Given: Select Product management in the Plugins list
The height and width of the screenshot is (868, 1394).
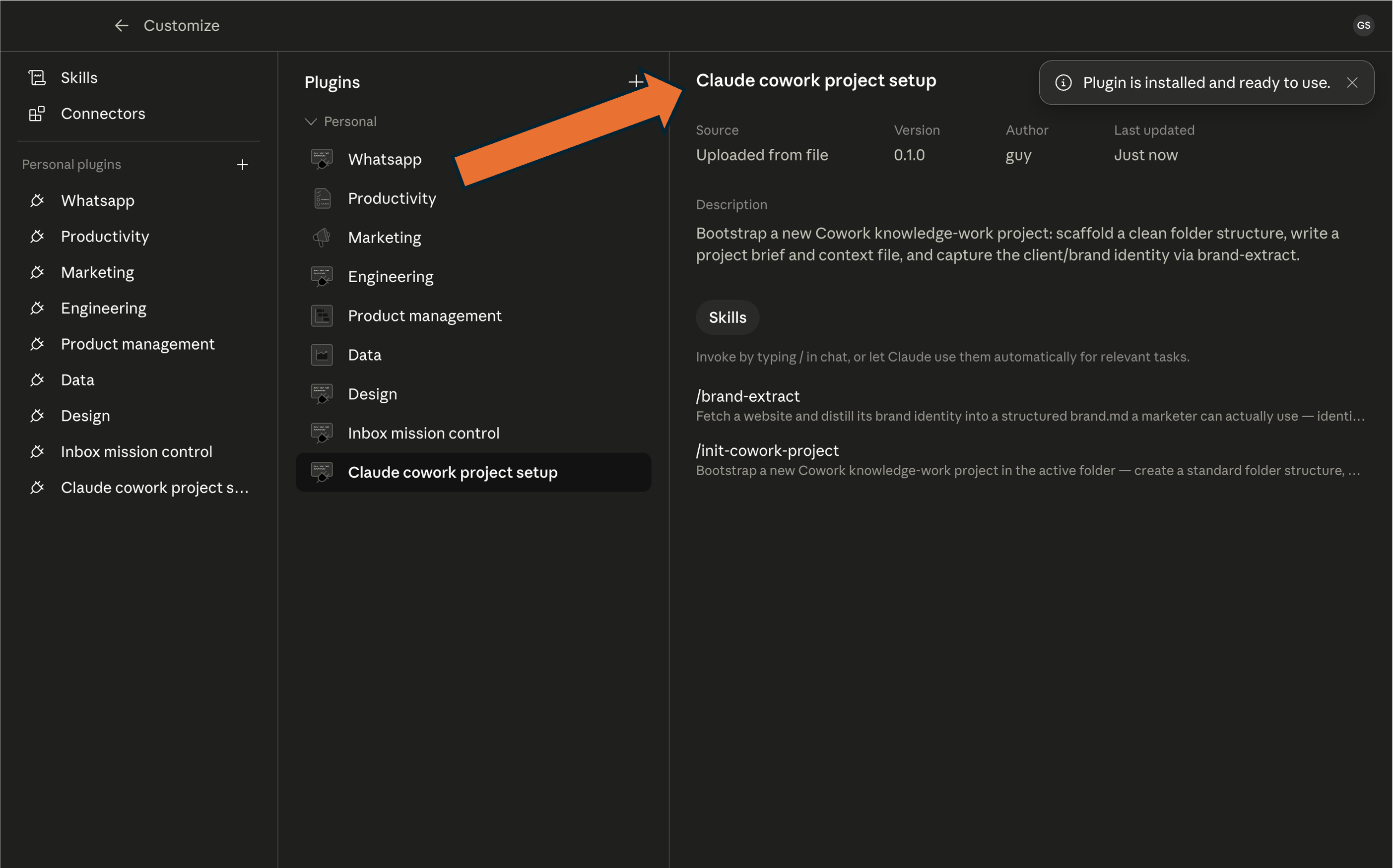Looking at the screenshot, I should click(474, 316).
